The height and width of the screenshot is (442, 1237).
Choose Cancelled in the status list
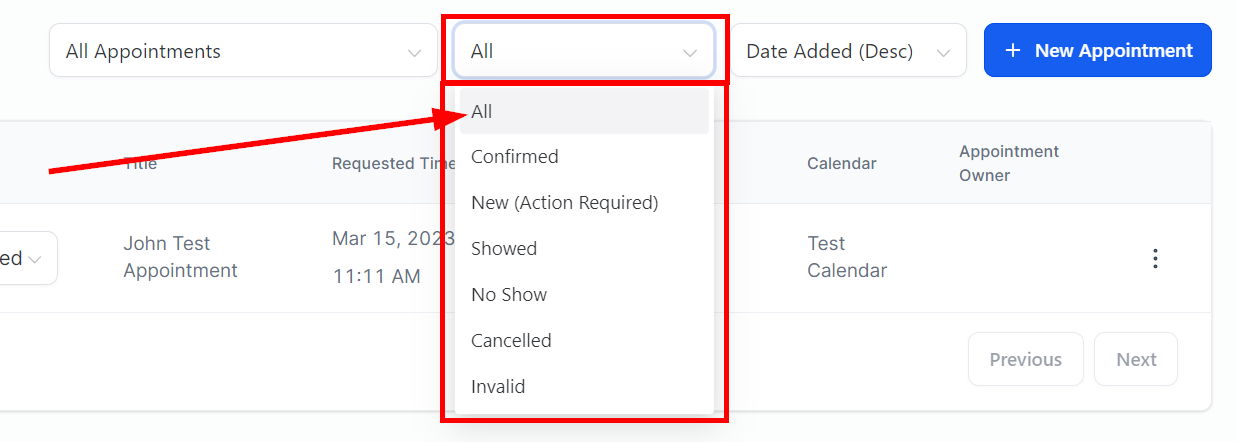click(x=511, y=341)
